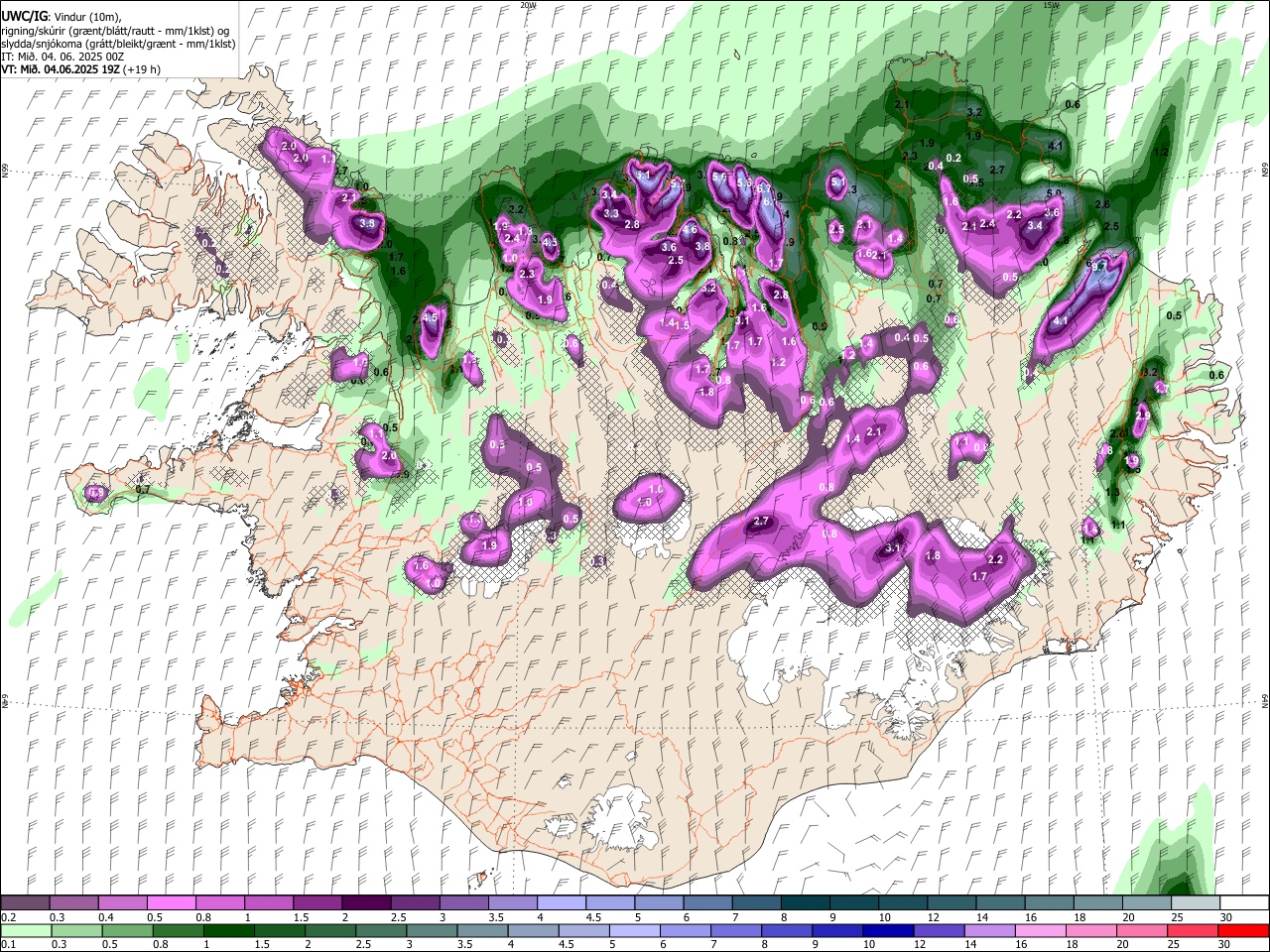This screenshot has height=952, width=1270.
Task: Select the navy blue swatch labeled 10 in lower legend
Action: pyautogui.click(x=886, y=930)
